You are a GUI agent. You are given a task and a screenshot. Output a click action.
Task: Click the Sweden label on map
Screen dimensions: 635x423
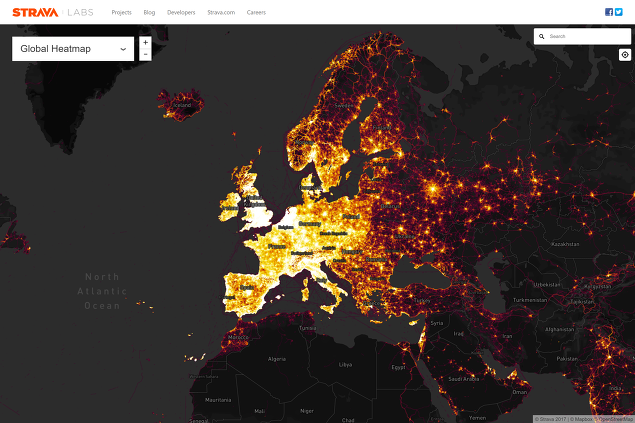point(343,106)
